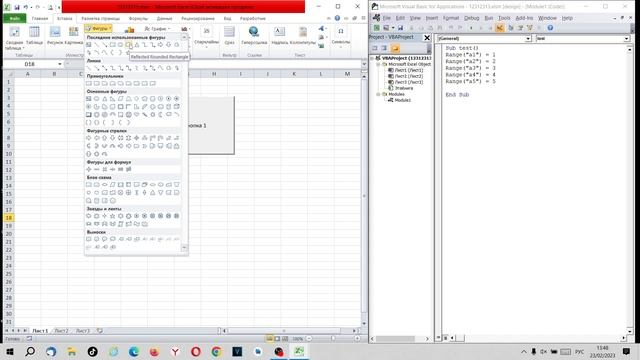Click View Code in the Project panel

click(375, 48)
